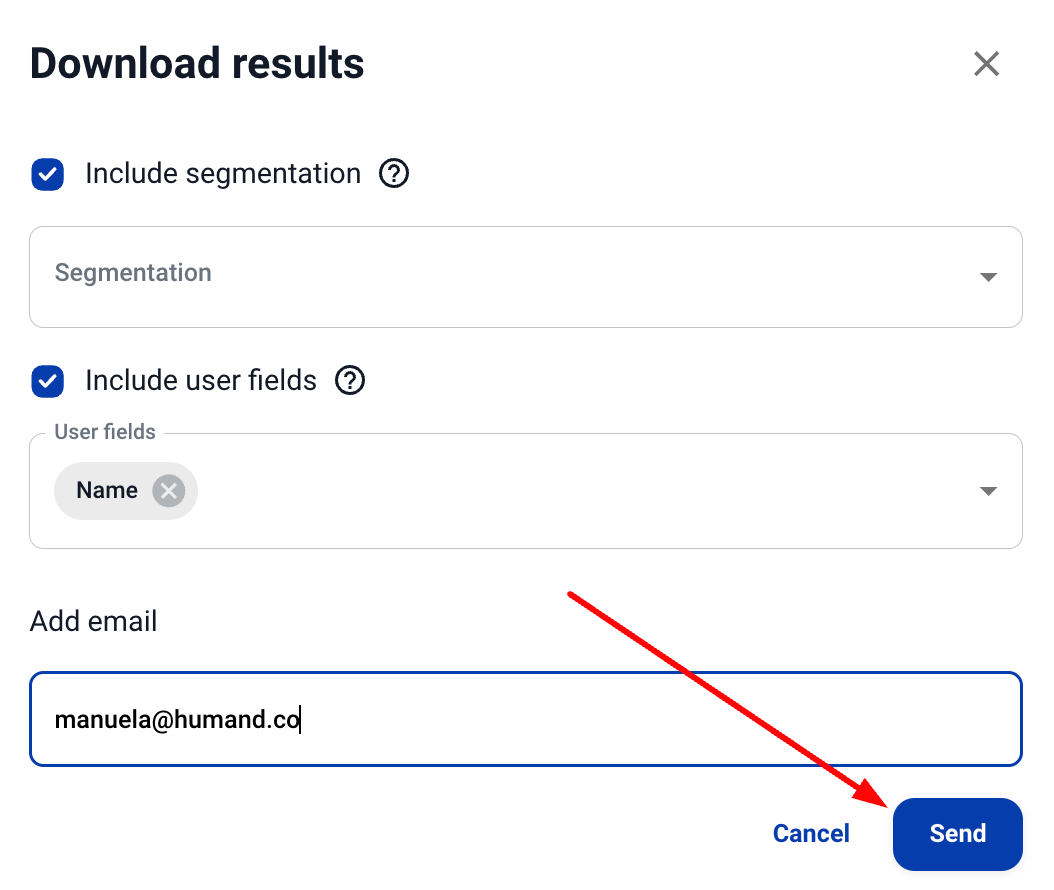Remove the Name chip with its X icon
The height and width of the screenshot is (890, 1054).
[x=169, y=491]
